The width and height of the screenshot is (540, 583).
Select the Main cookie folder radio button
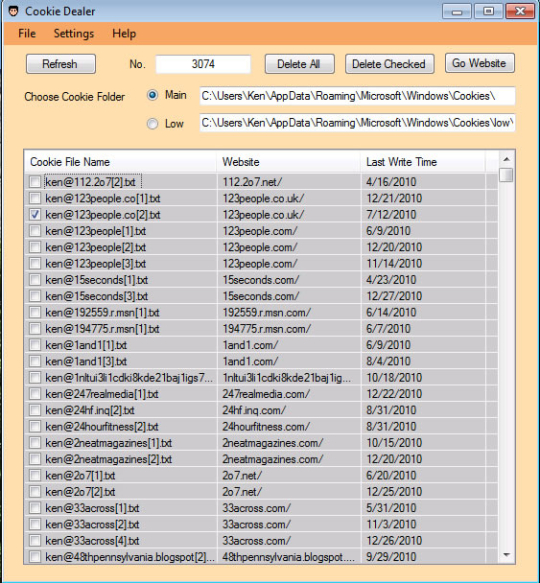(x=152, y=95)
